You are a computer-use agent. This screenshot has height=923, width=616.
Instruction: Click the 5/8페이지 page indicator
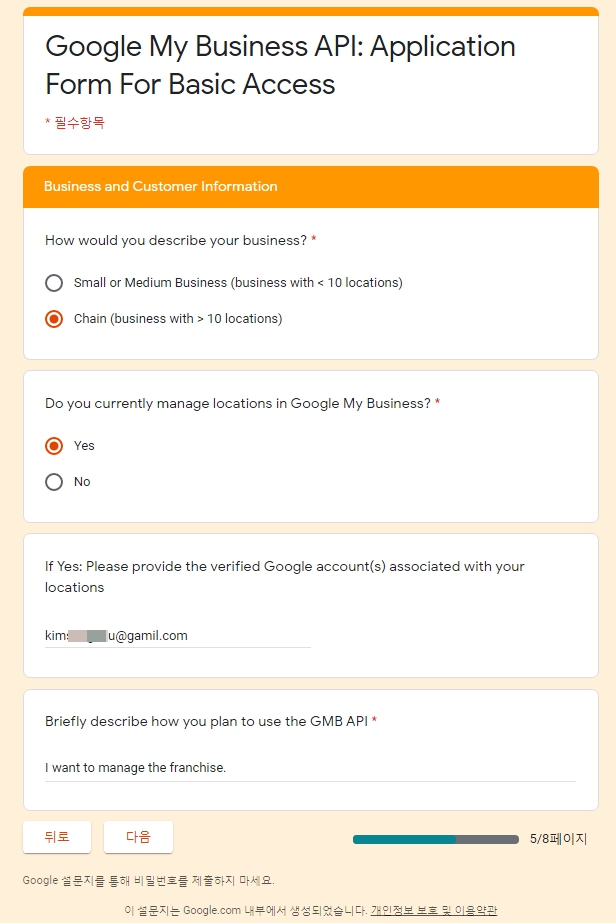558,839
